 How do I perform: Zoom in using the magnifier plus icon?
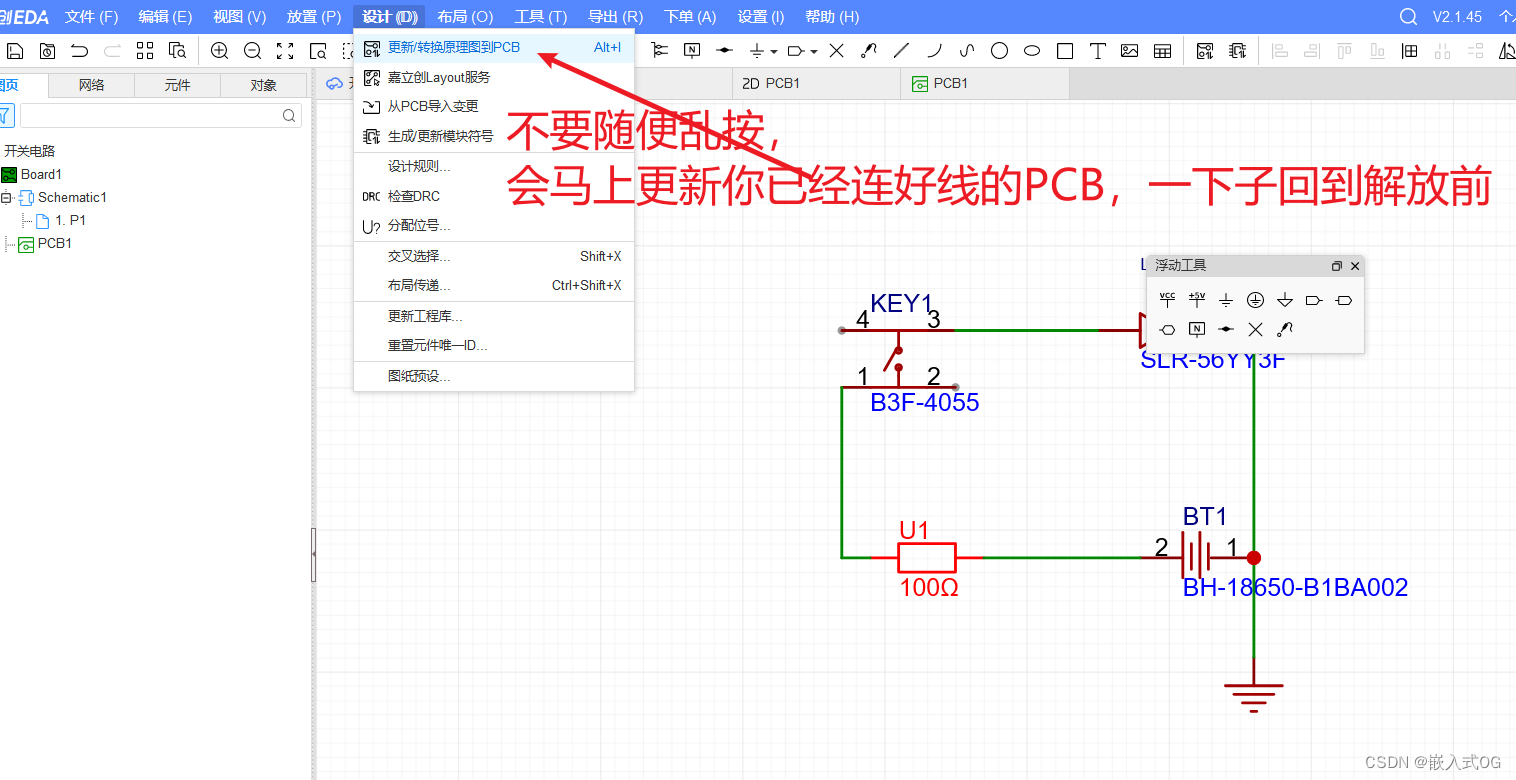pyautogui.click(x=220, y=51)
